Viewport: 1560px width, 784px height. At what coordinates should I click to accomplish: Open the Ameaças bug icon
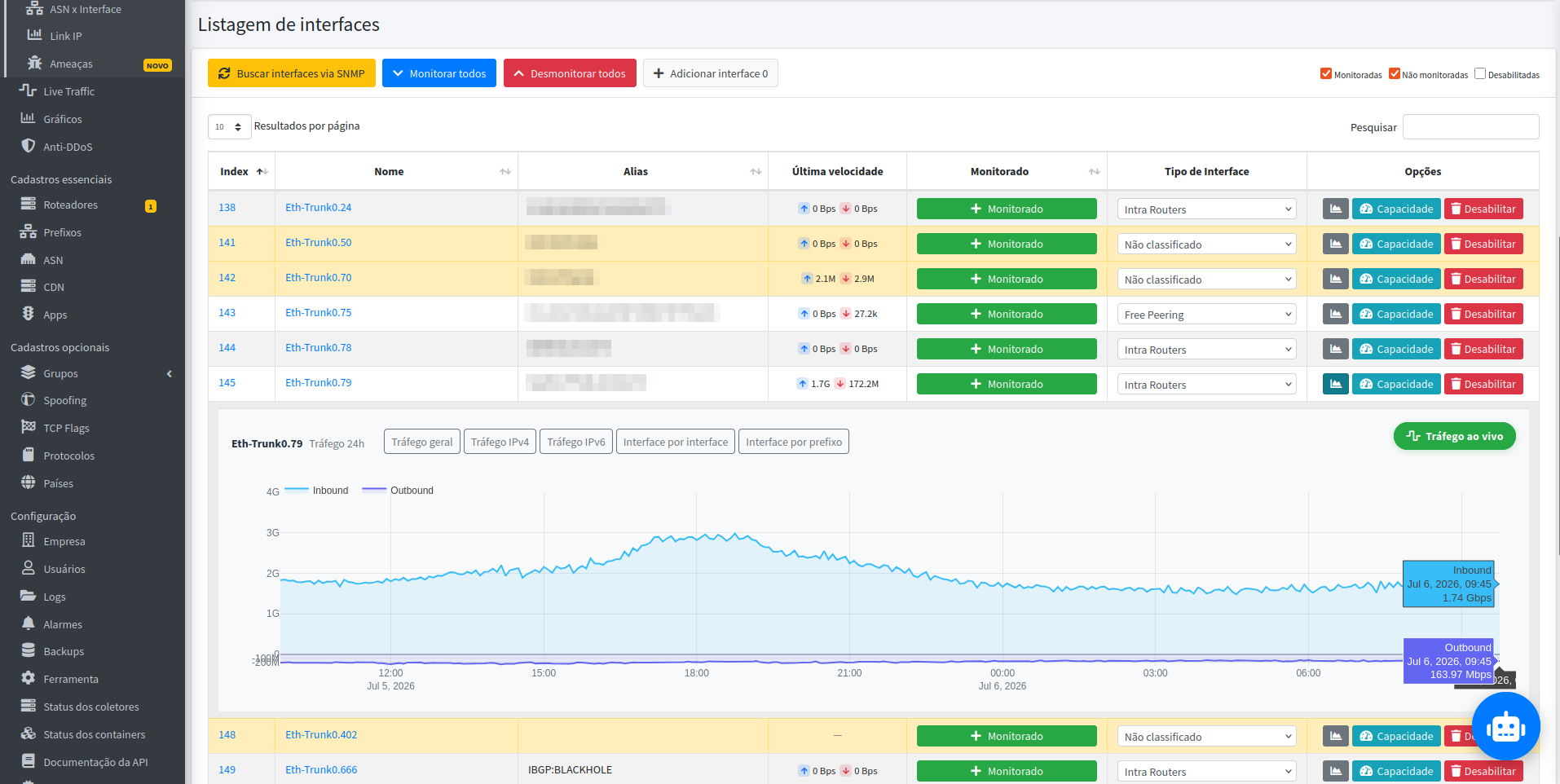34,63
